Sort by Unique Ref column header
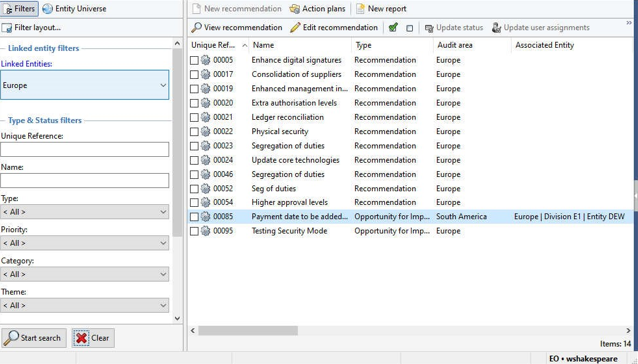638x364 pixels. (x=218, y=45)
